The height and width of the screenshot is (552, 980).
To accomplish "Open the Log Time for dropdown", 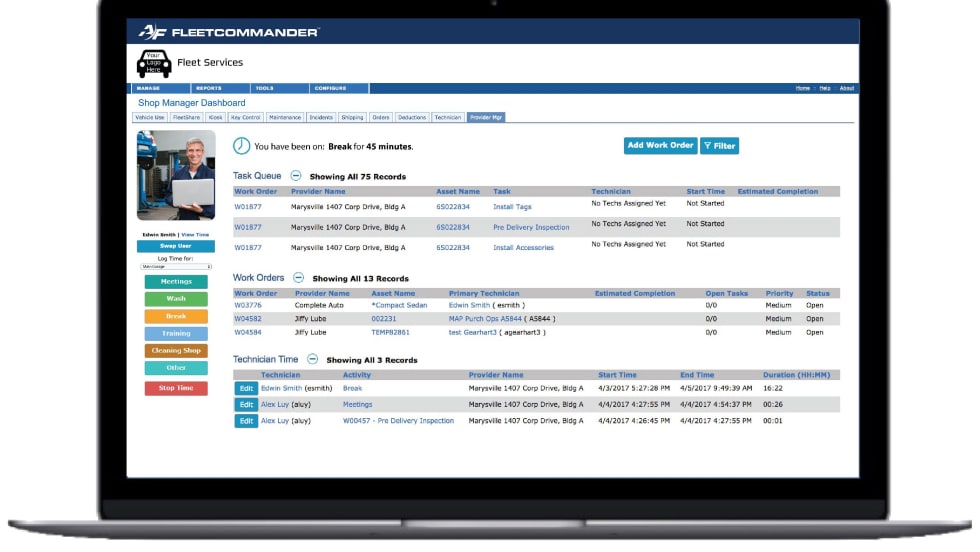I will click(176, 267).
